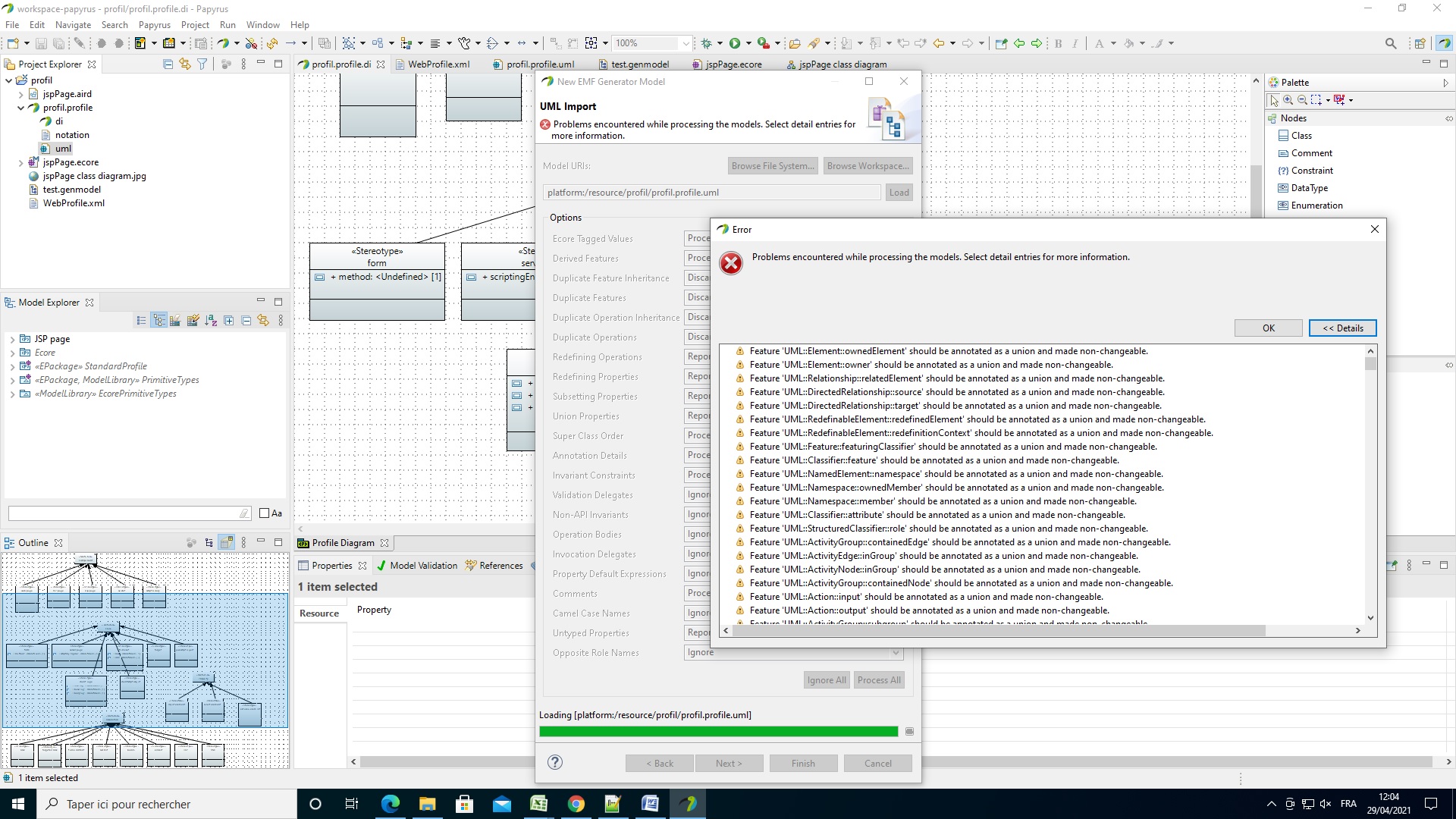
Task: Switch to the References tab
Action: pos(494,566)
